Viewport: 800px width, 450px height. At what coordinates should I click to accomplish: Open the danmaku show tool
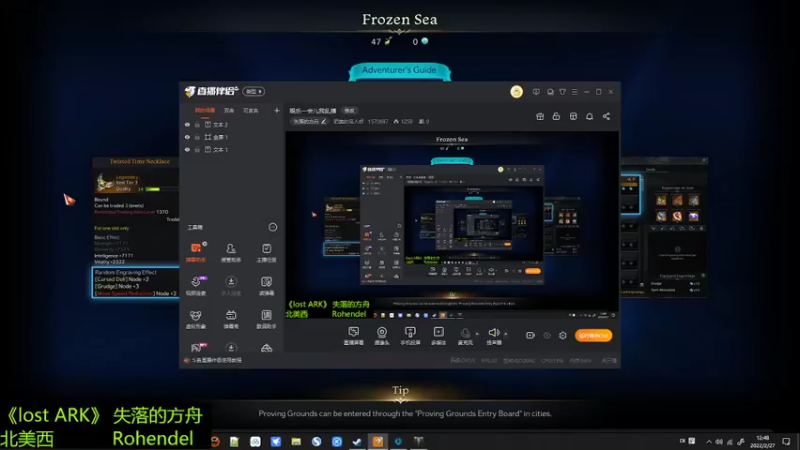231,319
